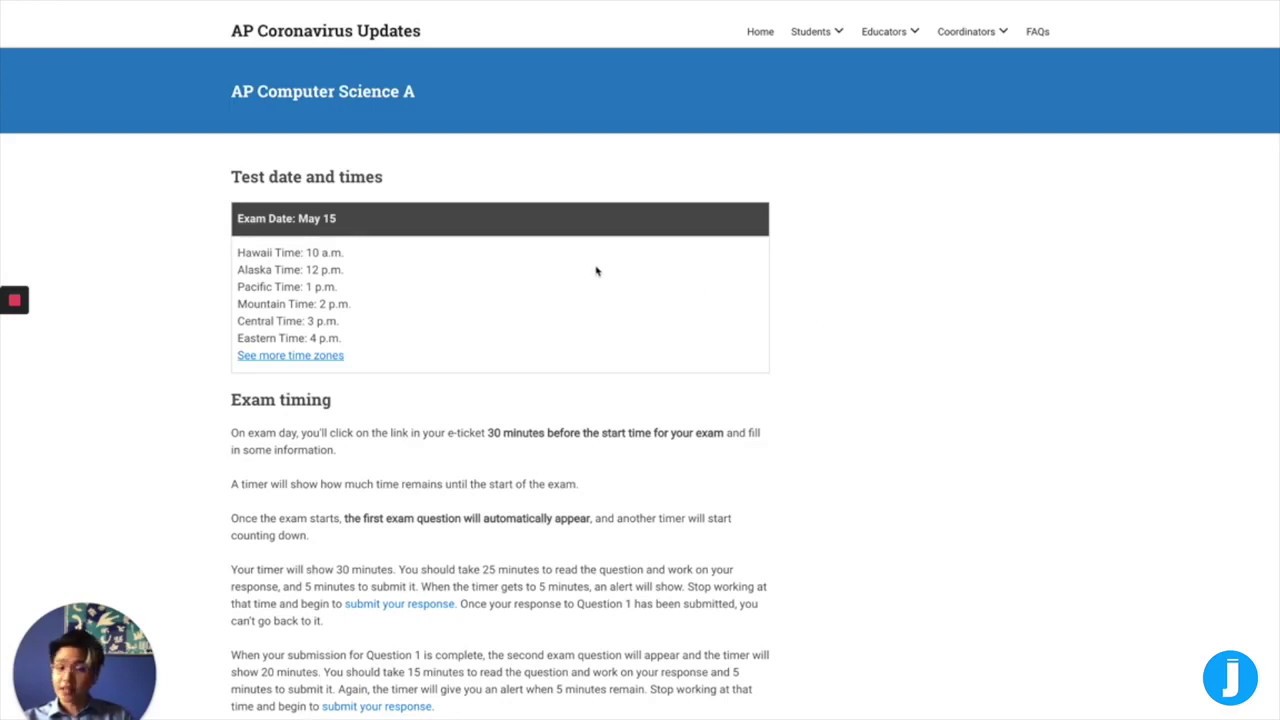Select the Educators menu label
The image size is (1280, 720).
tap(883, 32)
